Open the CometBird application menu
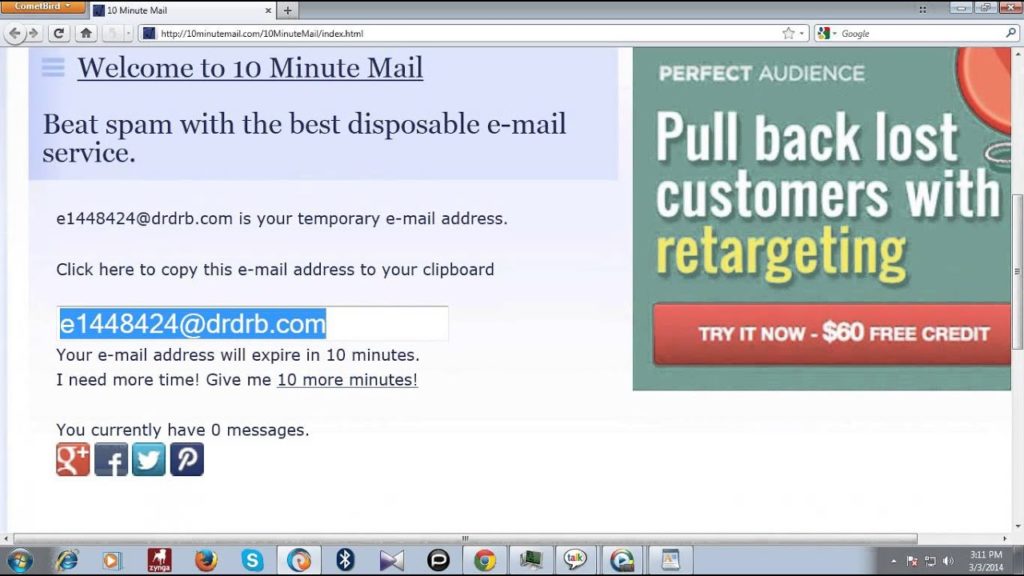Viewport: 1024px width, 576px height. click(x=42, y=7)
